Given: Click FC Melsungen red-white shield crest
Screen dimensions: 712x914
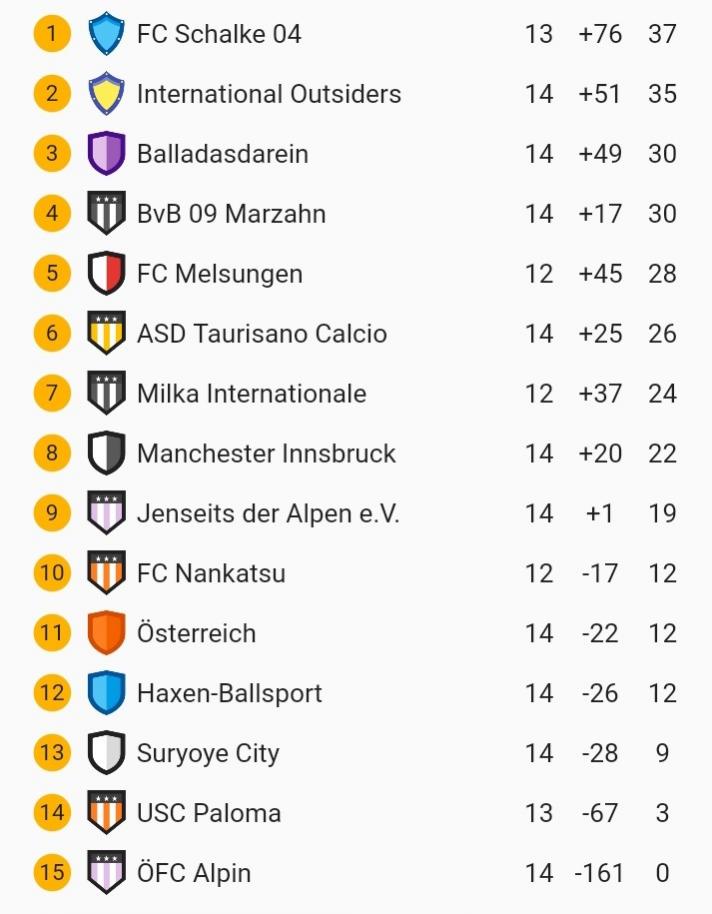Looking at the screenshot, I should click(106, 274).
